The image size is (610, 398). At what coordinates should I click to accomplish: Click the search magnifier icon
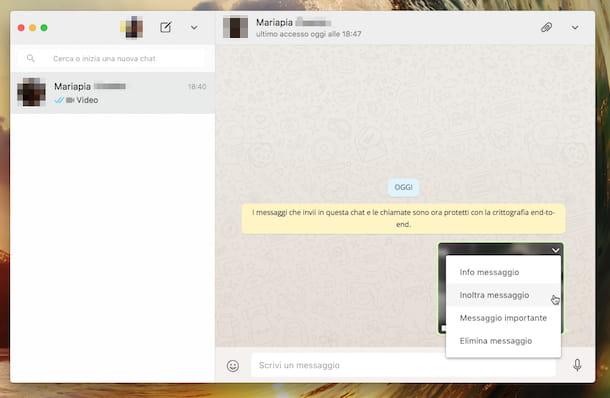(x=31, y=58)
